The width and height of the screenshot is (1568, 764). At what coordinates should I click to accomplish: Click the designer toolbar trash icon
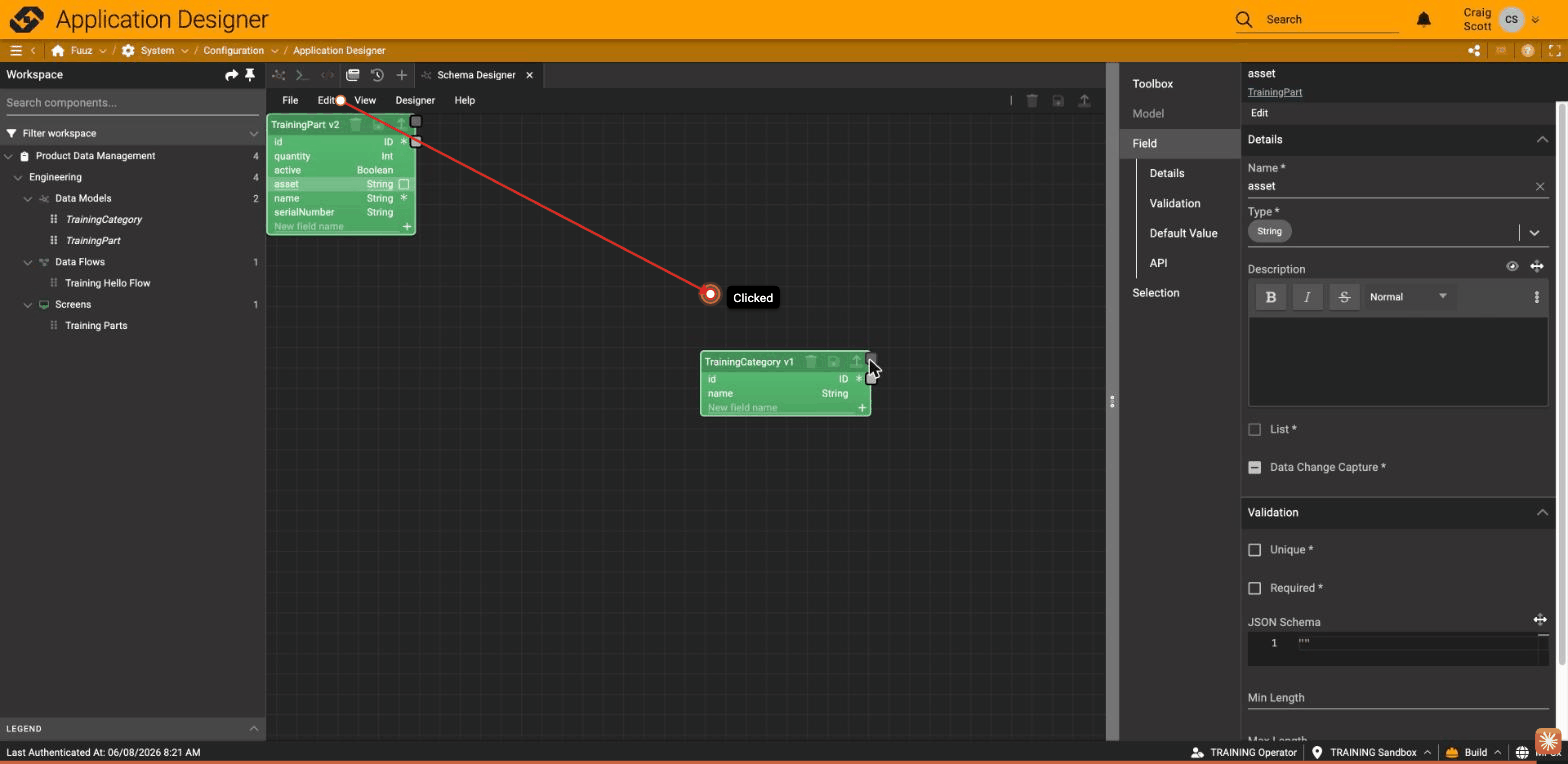(1032, 100)
